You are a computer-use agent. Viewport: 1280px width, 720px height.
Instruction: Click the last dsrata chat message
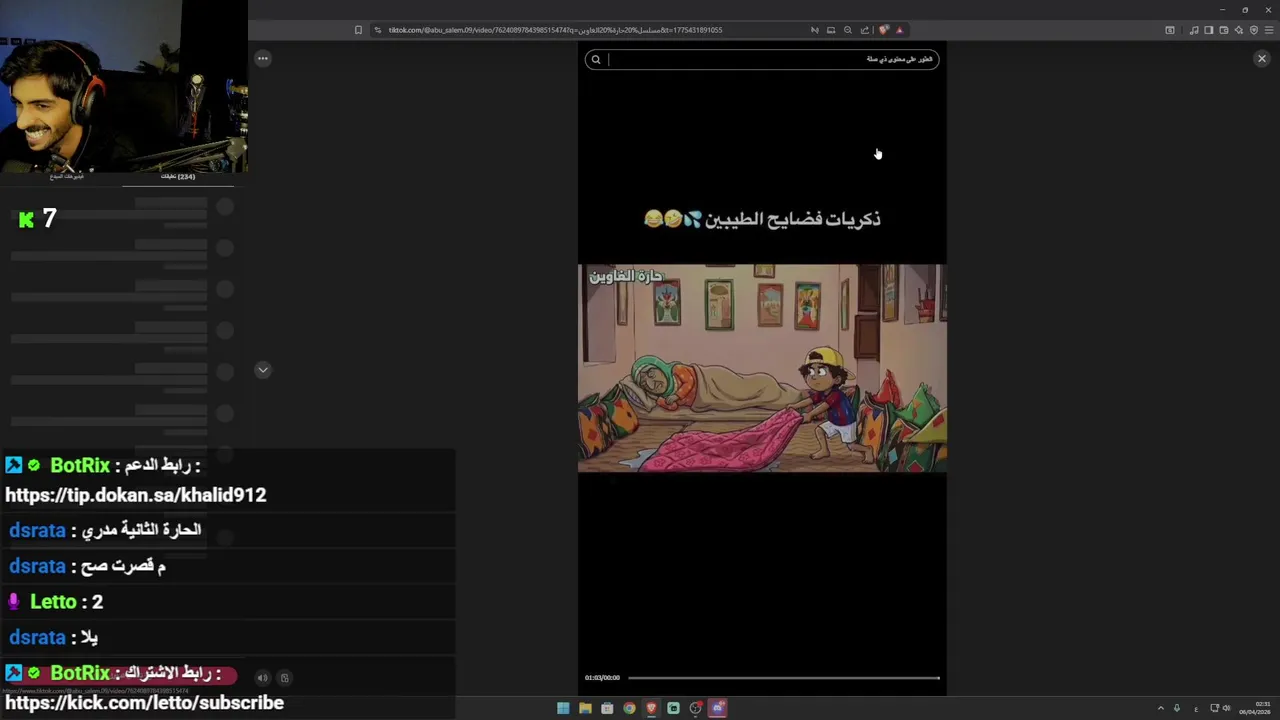(53, 637)
